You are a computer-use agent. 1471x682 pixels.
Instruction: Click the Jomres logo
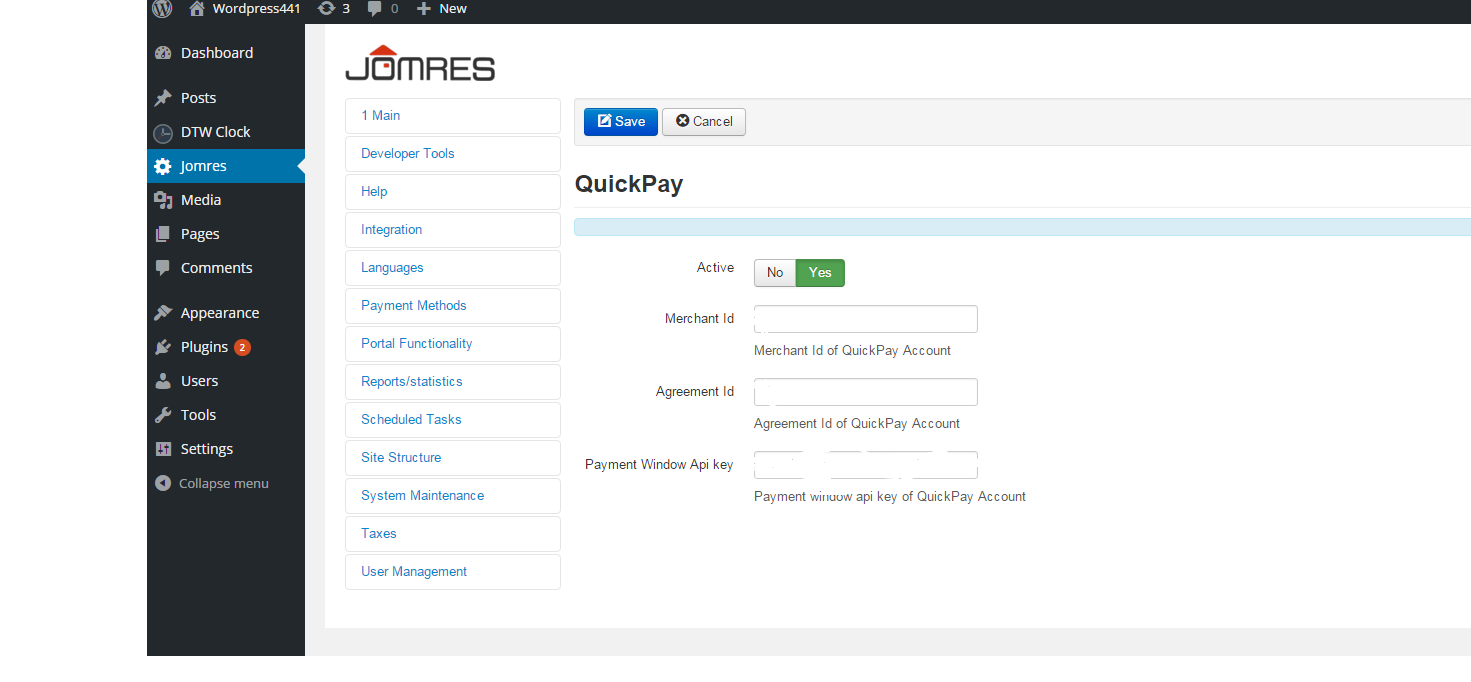[x=420, y=62]
